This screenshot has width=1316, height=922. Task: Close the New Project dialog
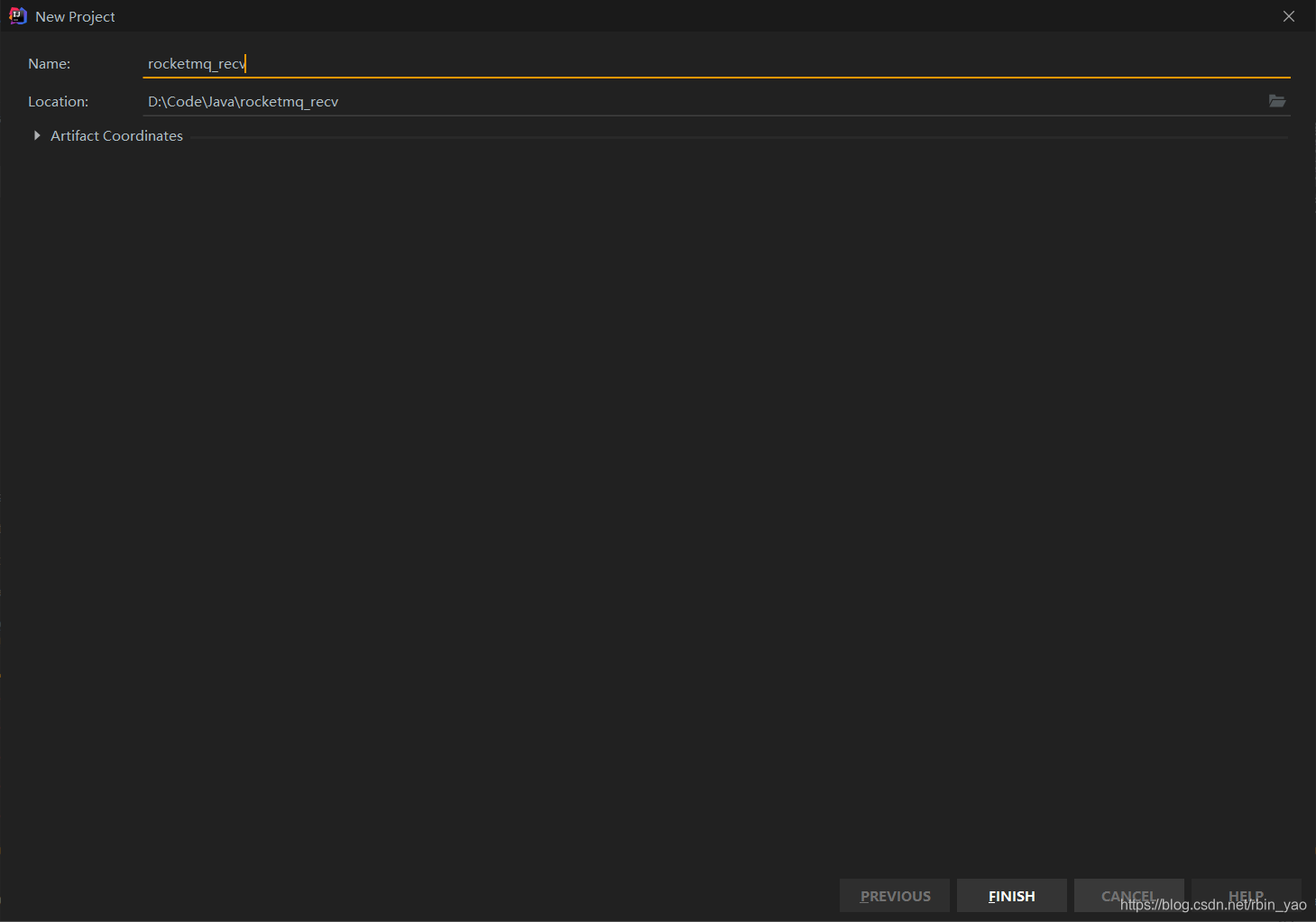pos(1288,15)
